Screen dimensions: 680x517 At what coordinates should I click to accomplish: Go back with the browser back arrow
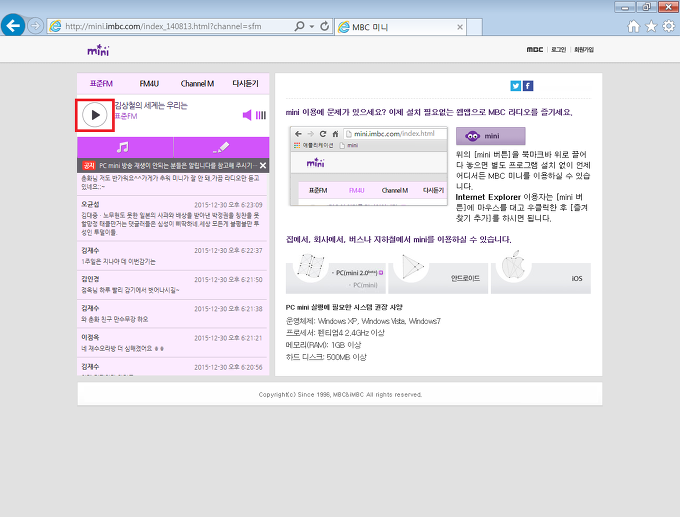[x=13, y=26]
